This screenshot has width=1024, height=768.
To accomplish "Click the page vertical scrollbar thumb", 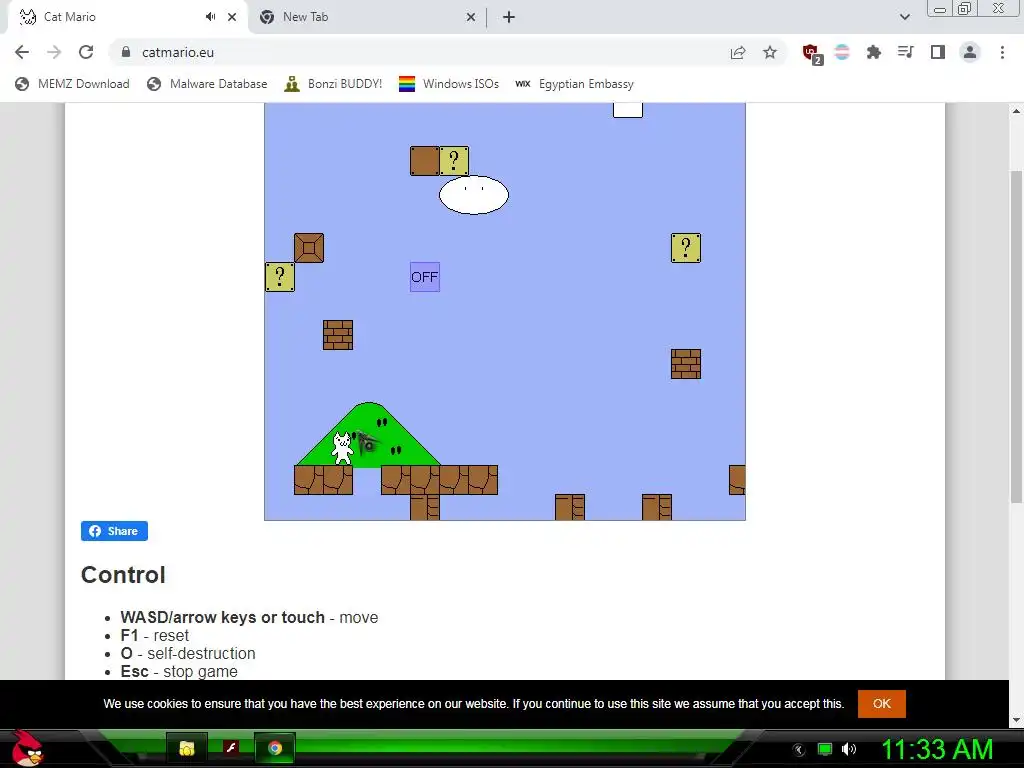I will [x=1016, y=336].
